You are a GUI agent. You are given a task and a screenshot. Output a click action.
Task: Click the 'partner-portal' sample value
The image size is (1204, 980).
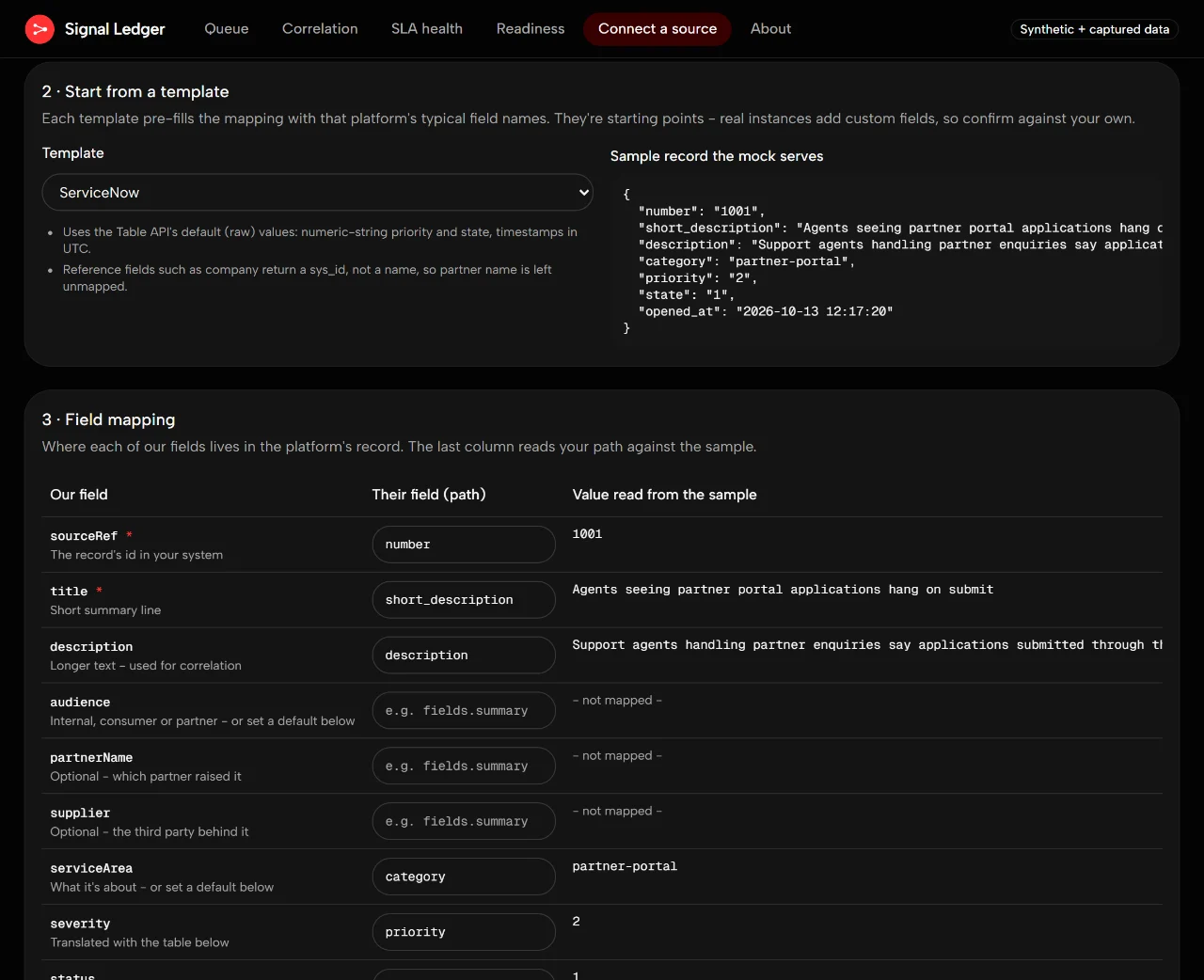(x=625, y=866)
